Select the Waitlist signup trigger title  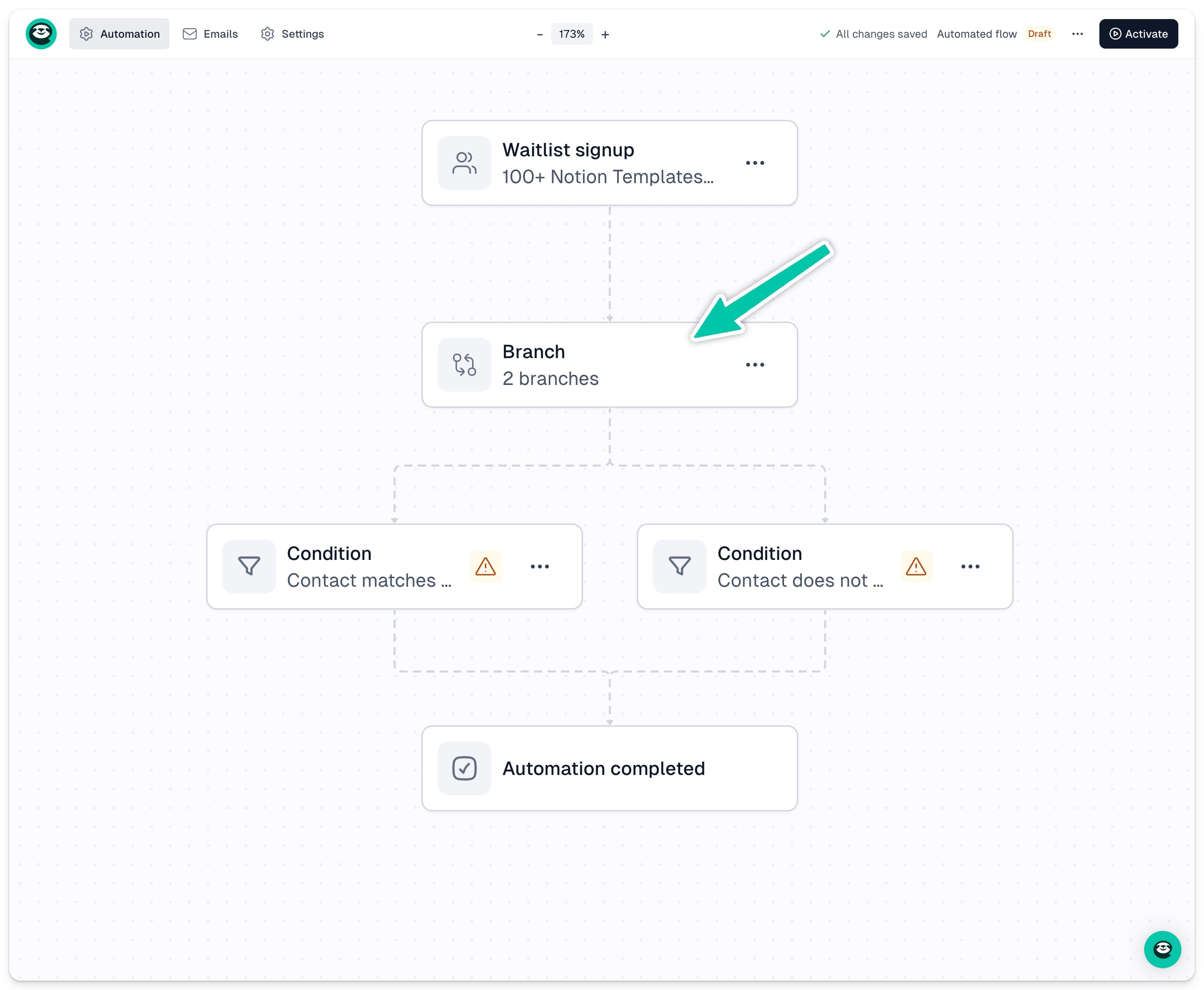pyautogui.click(x=568, y=149)
